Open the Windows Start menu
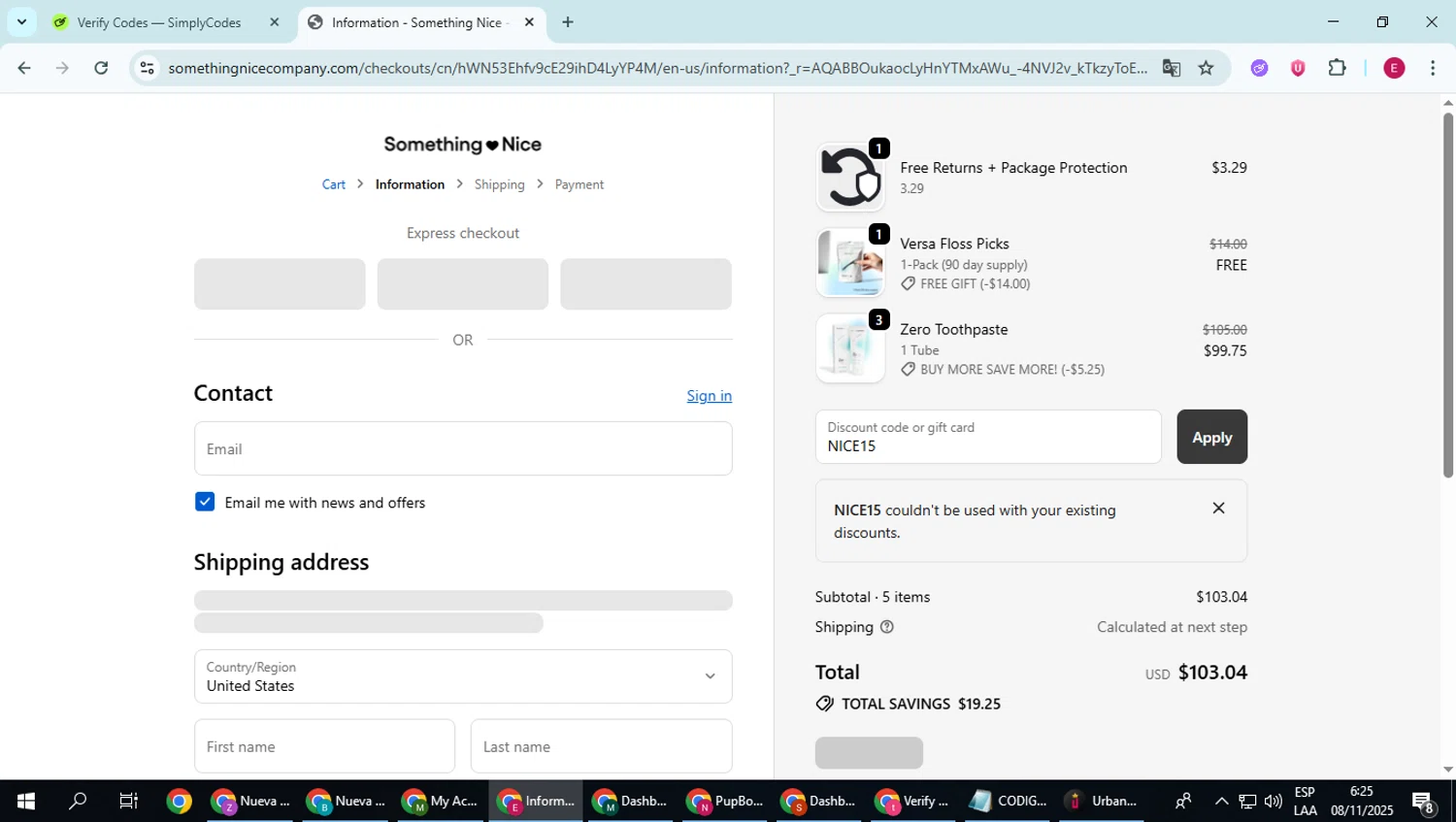Viewport: 1456px width, 822px height. pos(26,801)
